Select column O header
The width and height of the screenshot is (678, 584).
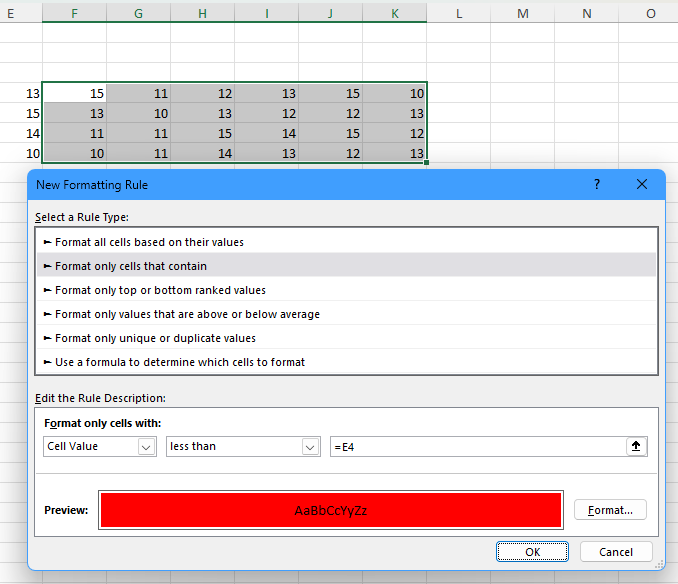tap(649, 13)
